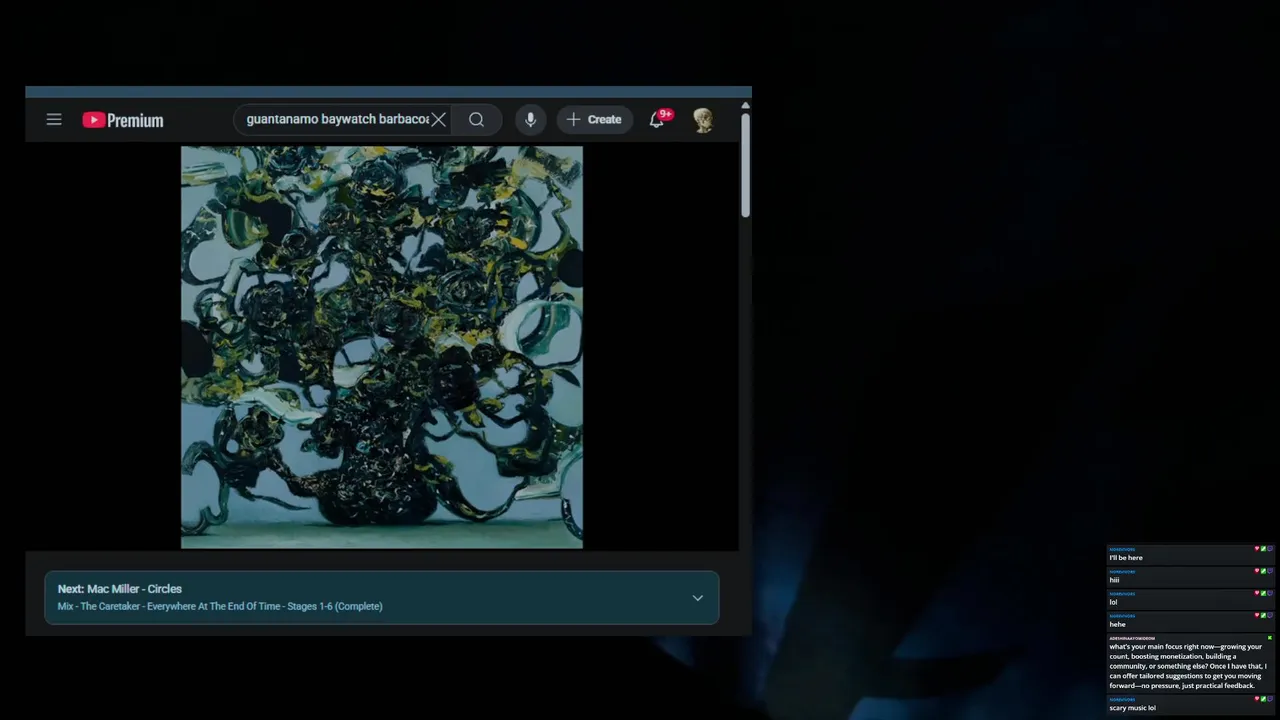The width and height of the screenshot is (1280, 720).
Task: Click the 'Next: Mac Miller - Circles' title
Action: pos(120,589)
